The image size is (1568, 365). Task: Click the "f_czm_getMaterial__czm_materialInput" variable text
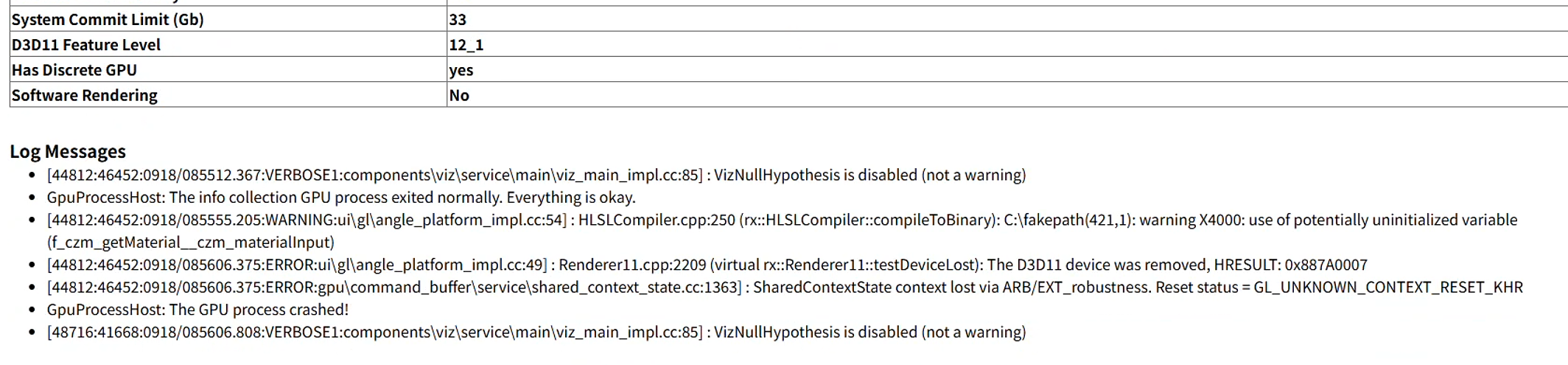coord(191,242)
